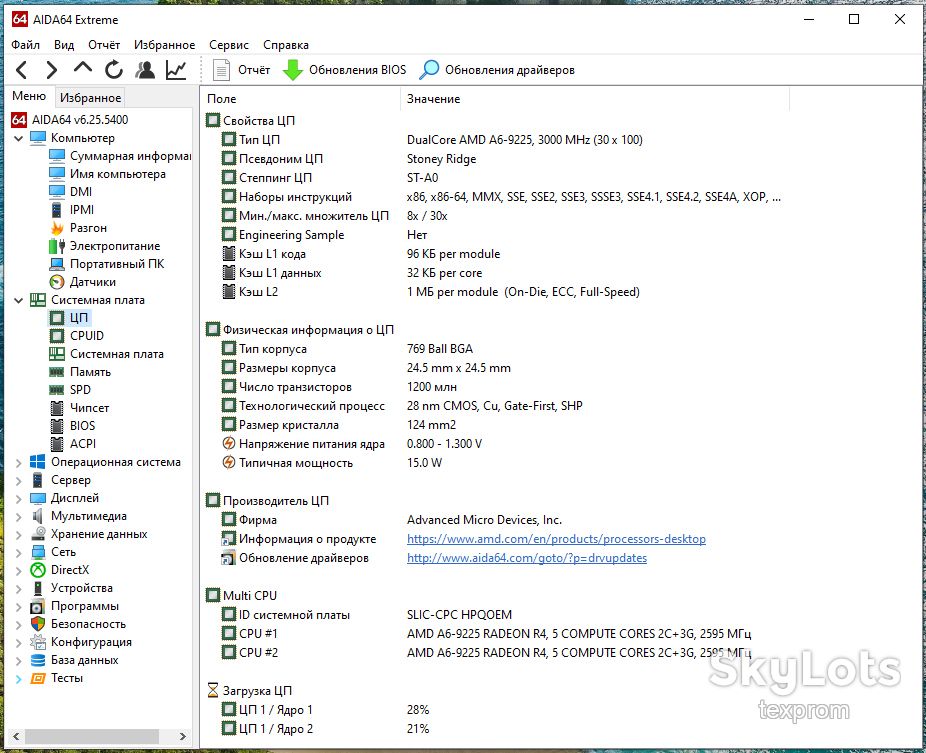Open the Датчики sensor item

coord(83,282)
